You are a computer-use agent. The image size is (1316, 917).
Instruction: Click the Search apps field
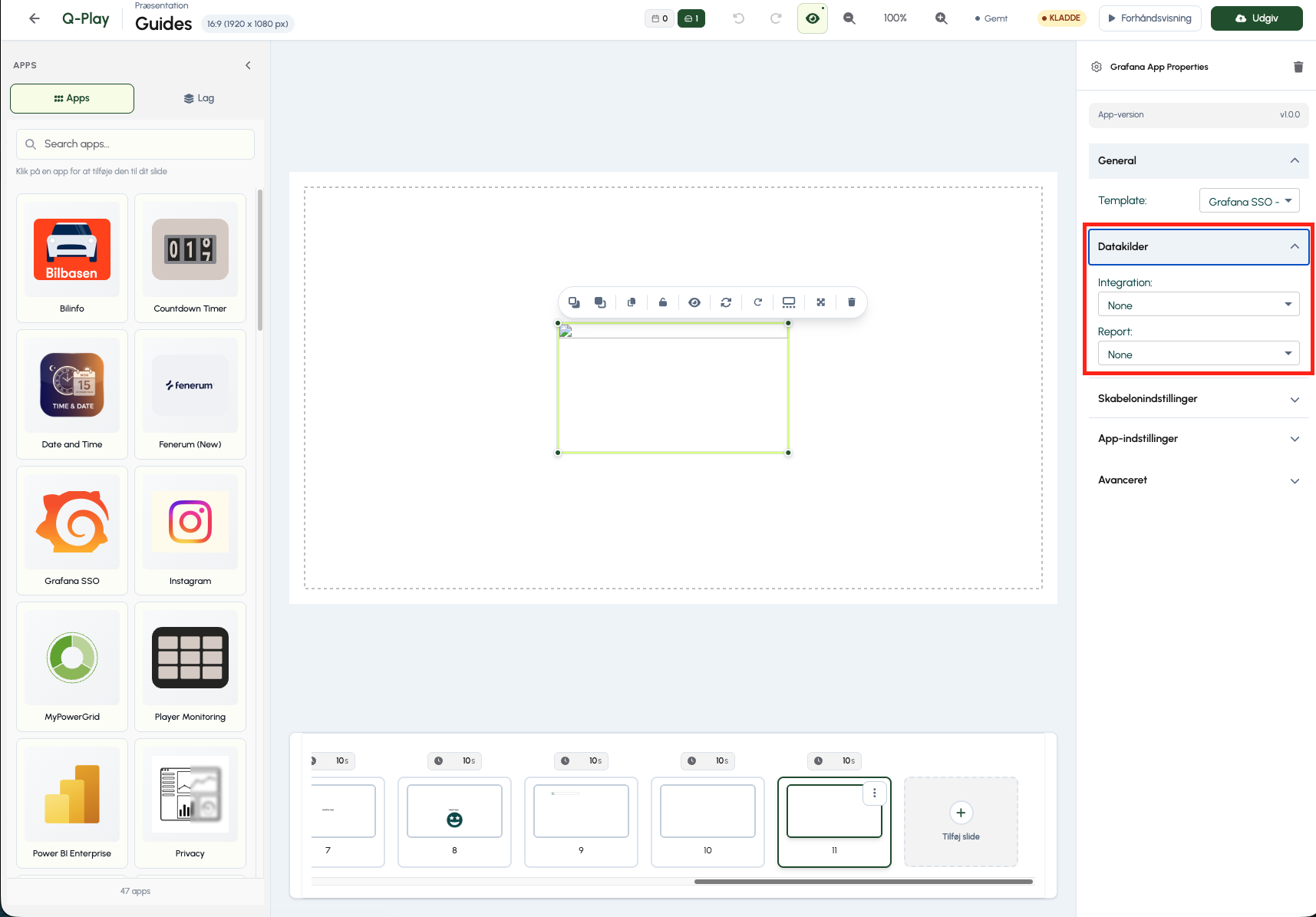(x=135, y=144)
